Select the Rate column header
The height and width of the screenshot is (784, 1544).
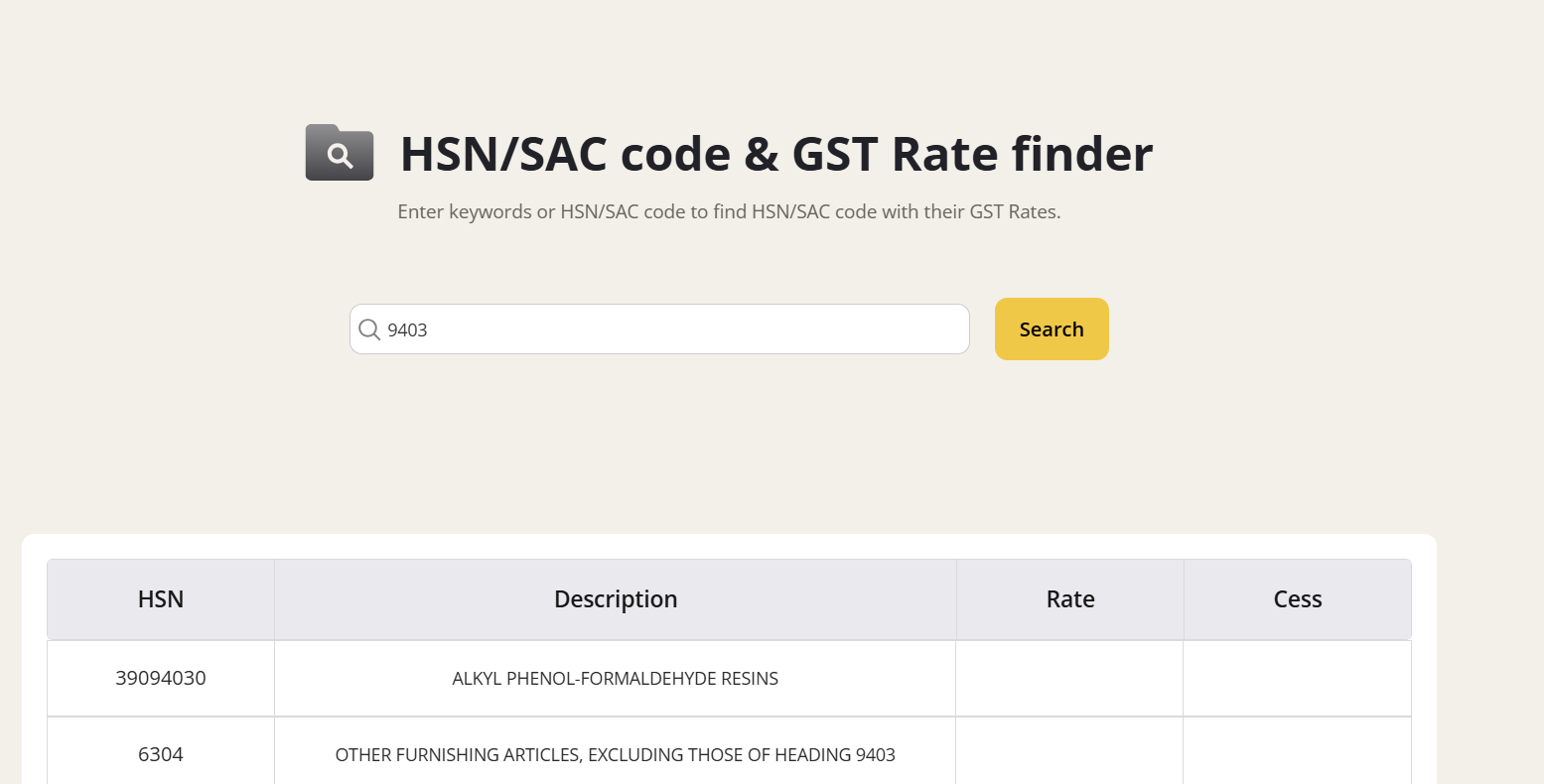click(1070, 599)
